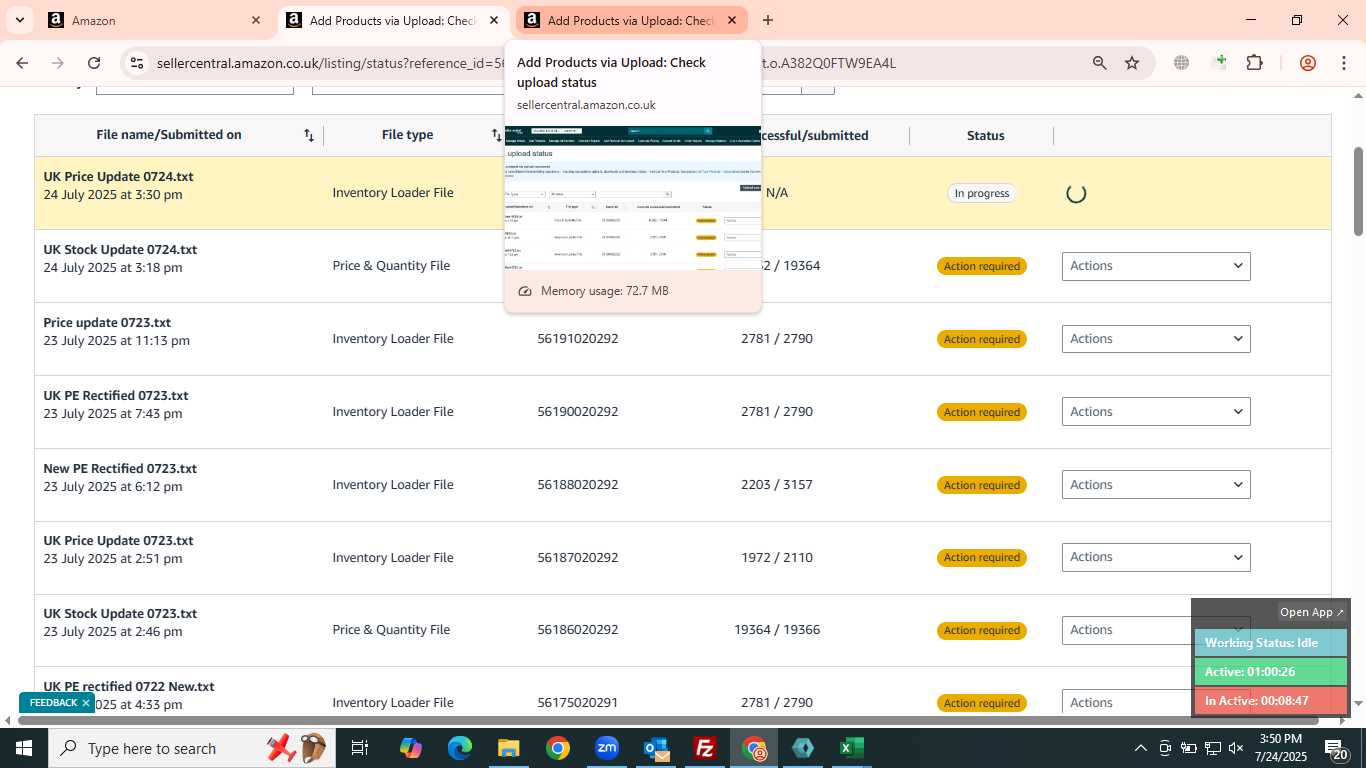
Task: Open Chrome's three-dot menu
Action: tap(1343, 63)
